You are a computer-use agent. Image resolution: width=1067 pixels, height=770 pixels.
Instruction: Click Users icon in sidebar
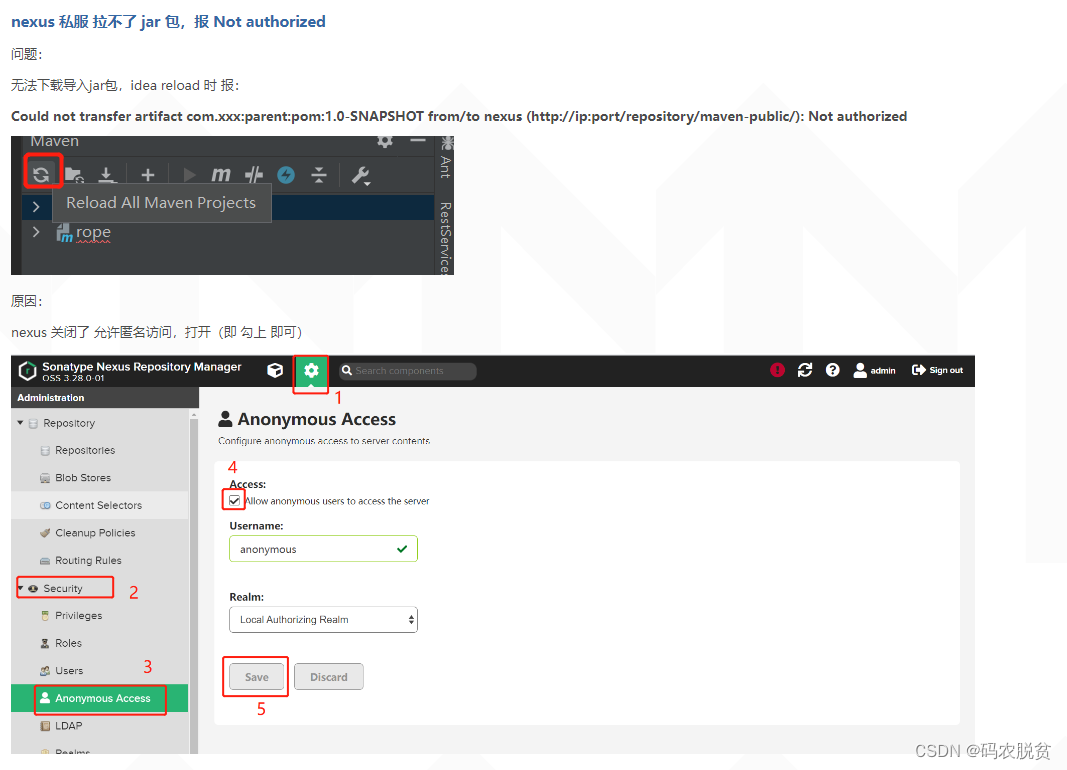tap(45, 671)
